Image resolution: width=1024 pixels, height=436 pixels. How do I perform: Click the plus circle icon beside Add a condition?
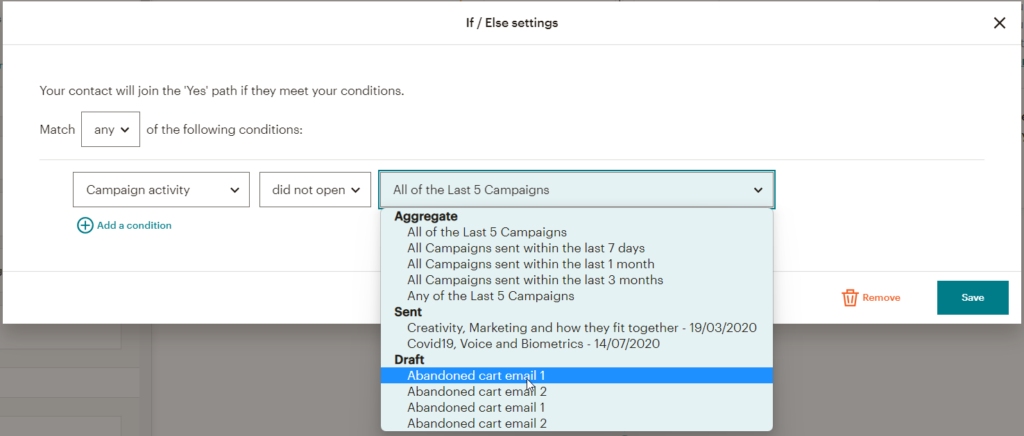[x=85, y=225]
